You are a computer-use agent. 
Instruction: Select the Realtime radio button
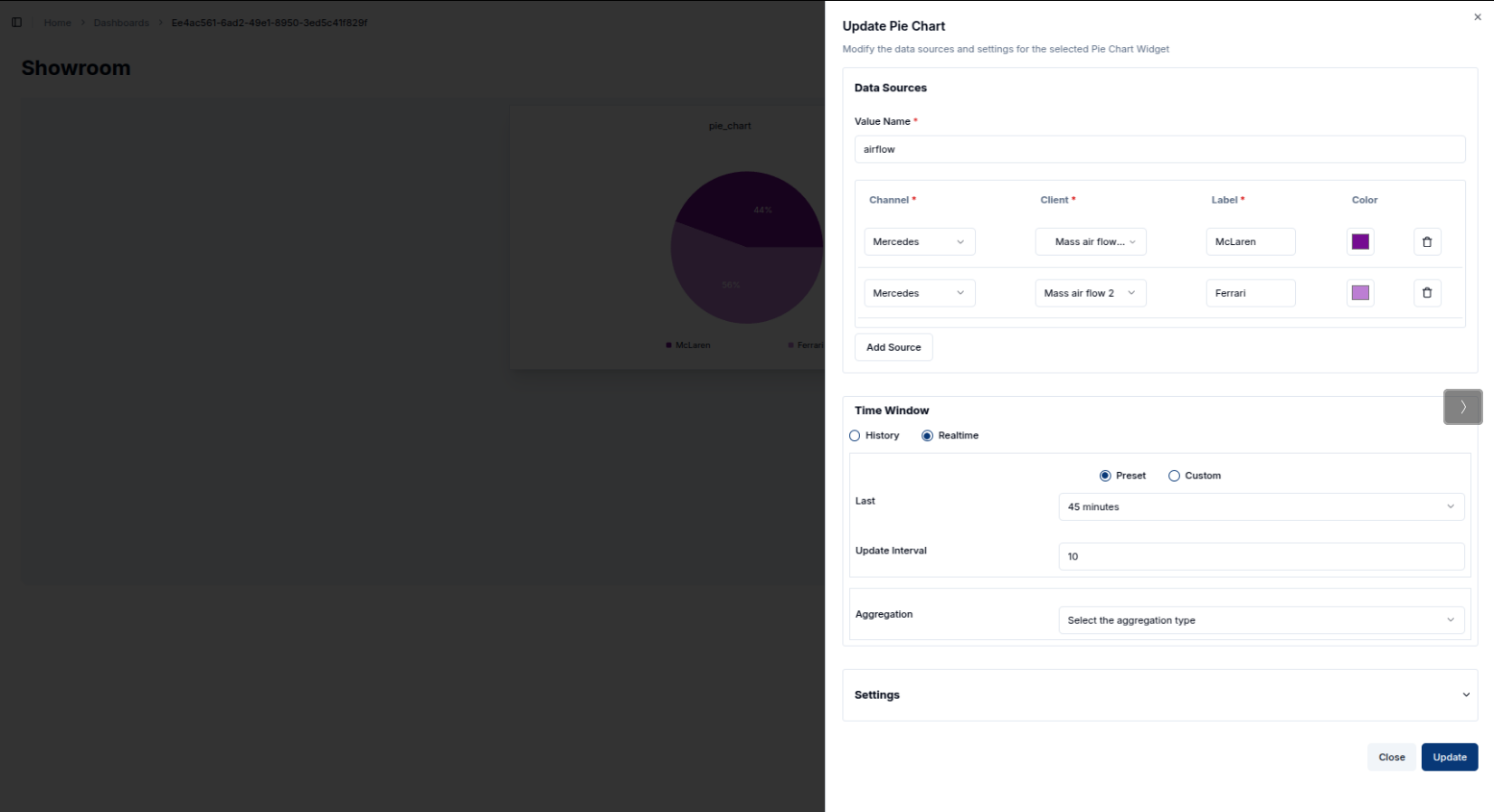(927, 436)
